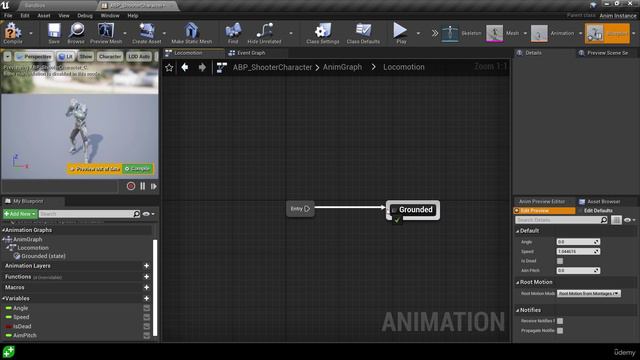
Task: Switch to Blueprint editor mode
Action: (x=607, y=33)
